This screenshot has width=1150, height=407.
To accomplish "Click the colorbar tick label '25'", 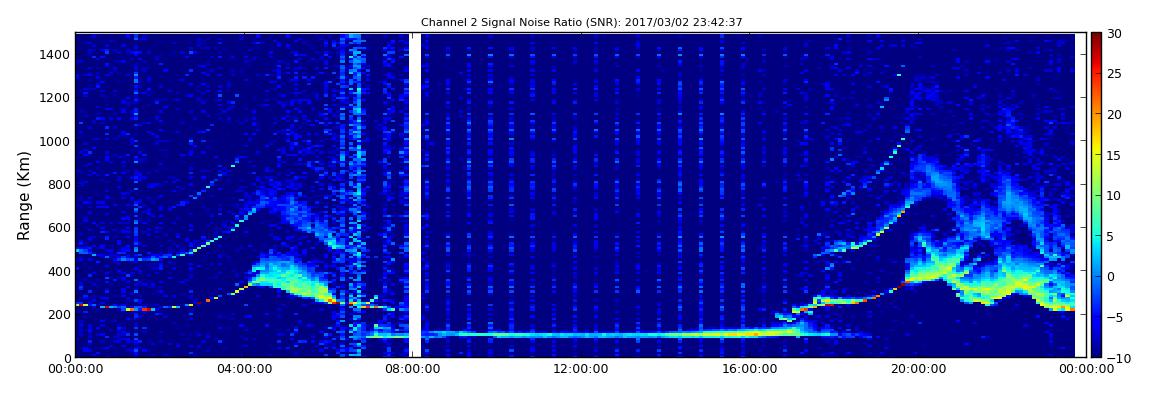I will point(1114,74).
